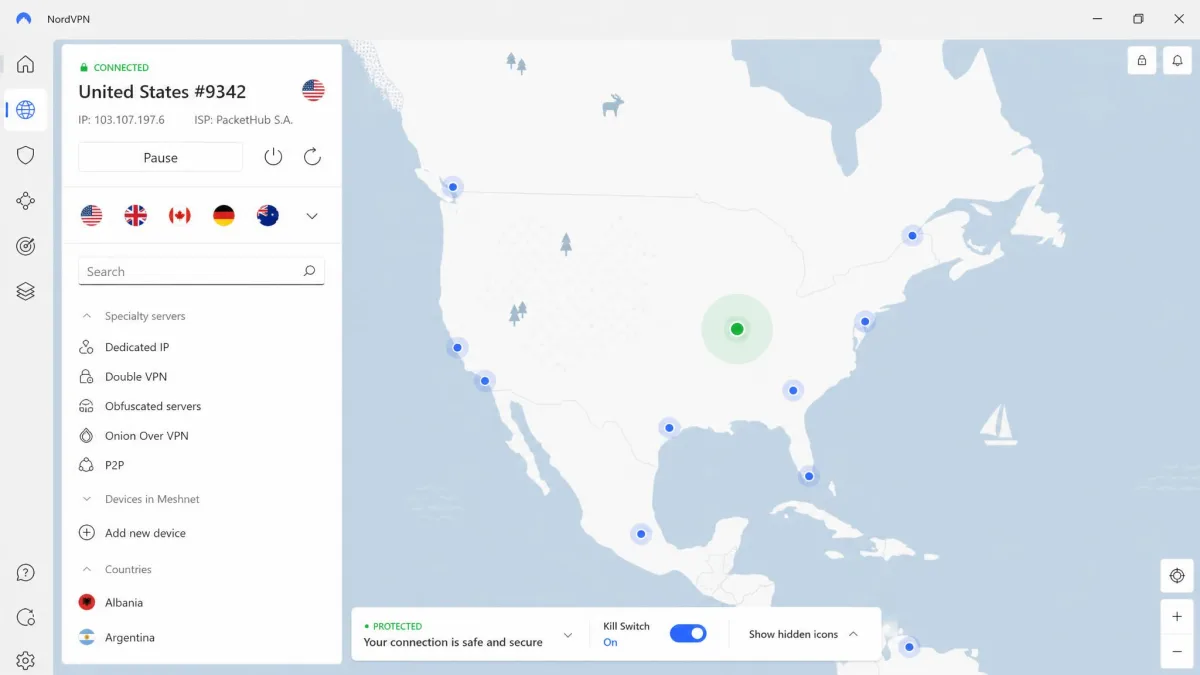Screen dimensions: 1200x675
Task: Select the Dallas area server dot
Action: coord(669,428)
